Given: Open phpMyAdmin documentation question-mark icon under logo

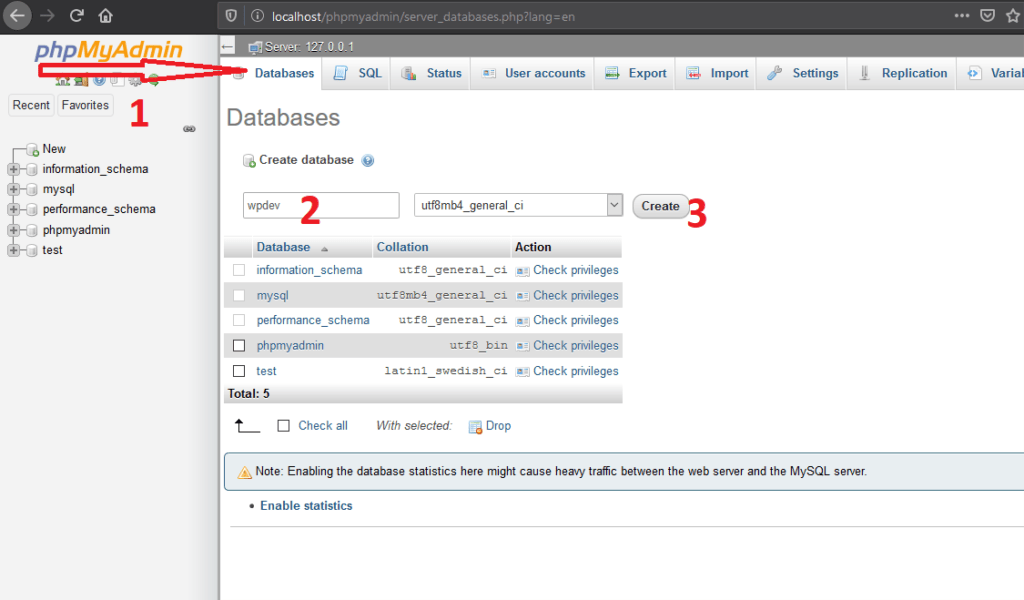Looking at the screenshot, I should pyautogui.click(x=99, y=80).
